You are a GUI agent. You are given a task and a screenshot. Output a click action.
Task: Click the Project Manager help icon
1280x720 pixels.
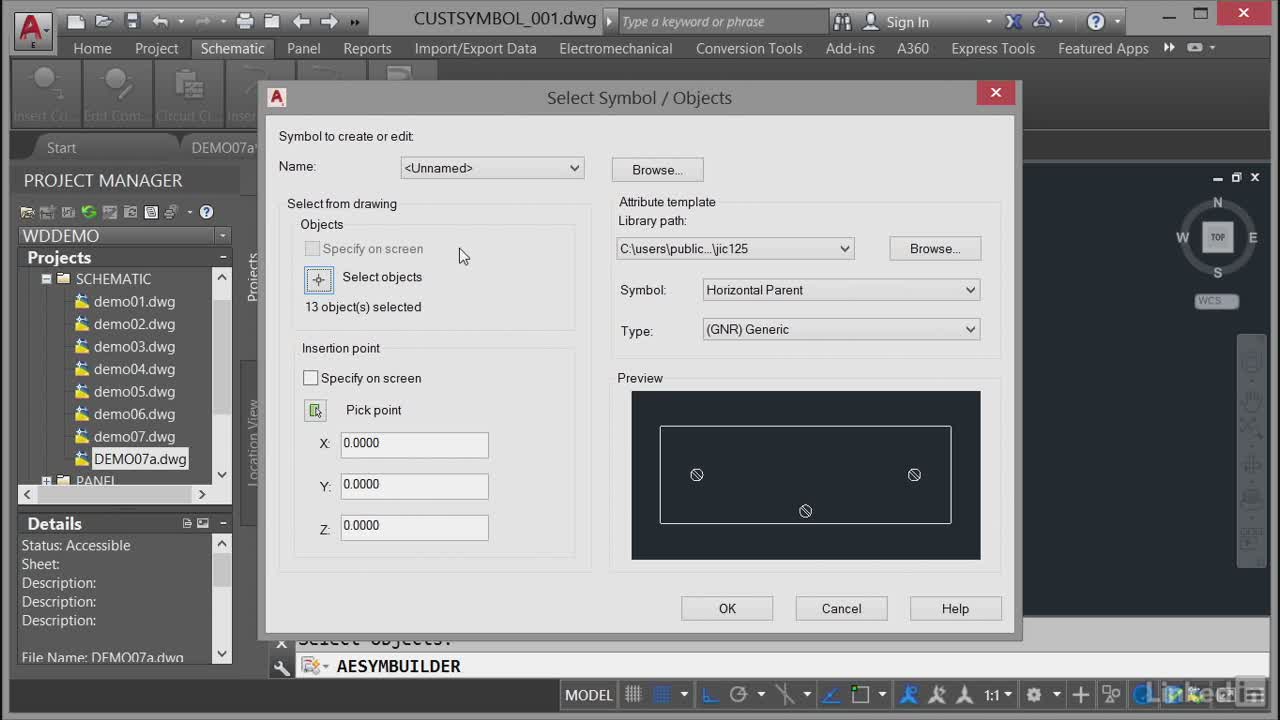(x=206, y=212)
